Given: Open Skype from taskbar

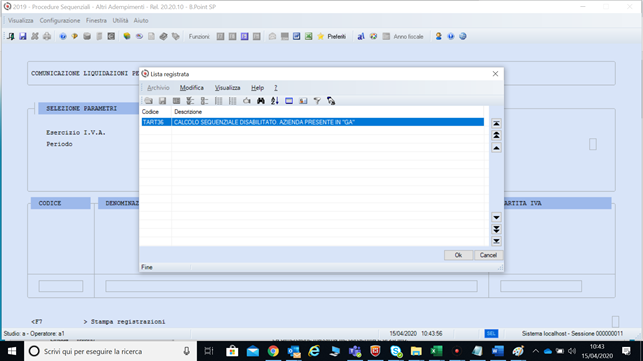Looking at the screenshot, I should pos(396,351).
